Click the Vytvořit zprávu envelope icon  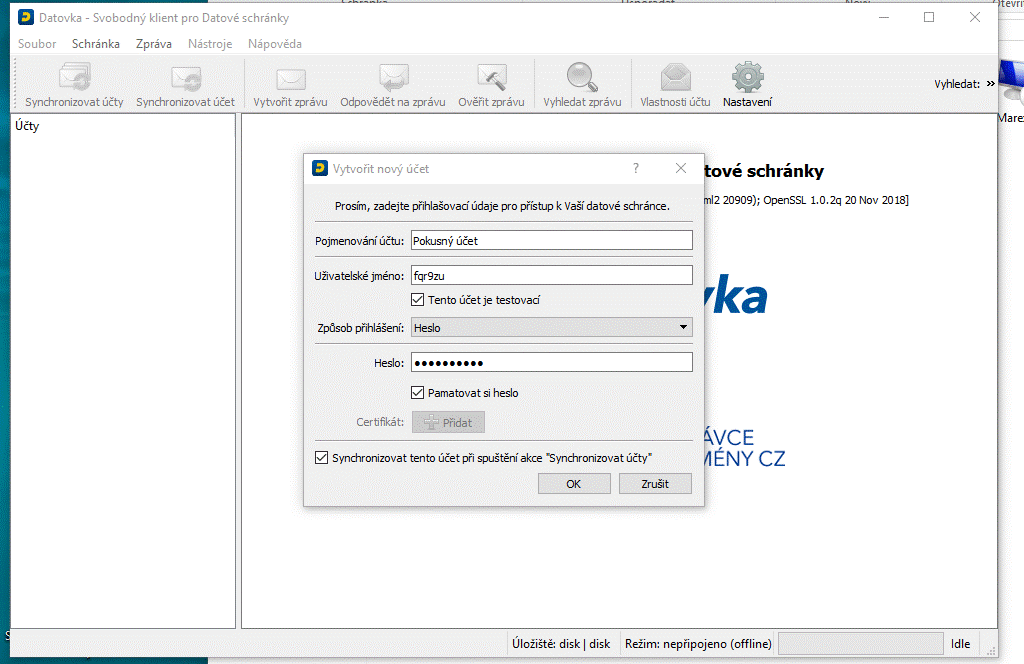tap(291, 79)
